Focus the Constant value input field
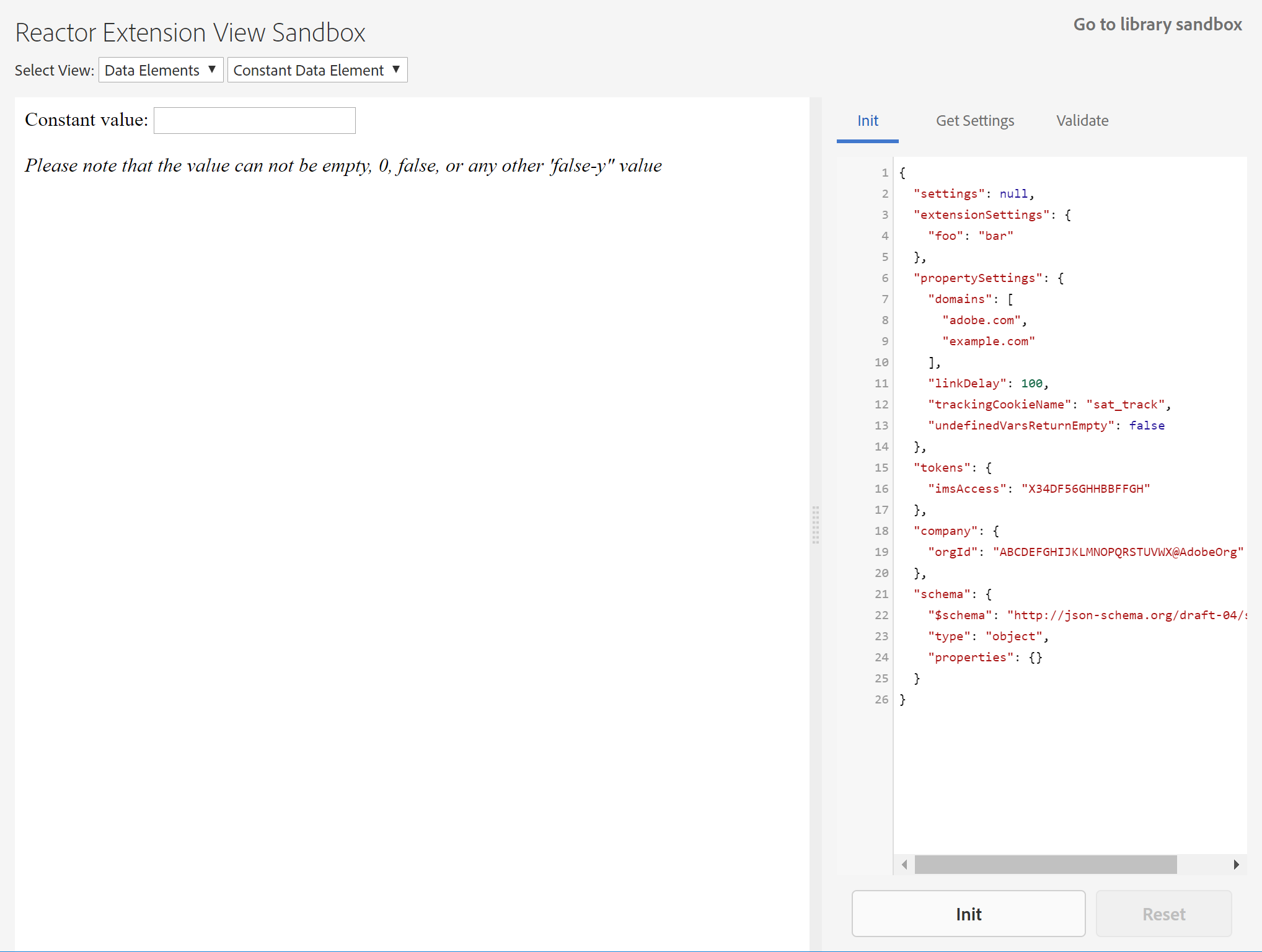The width and height of the screenshot is (1262, 952). click(x=255, y=121)
